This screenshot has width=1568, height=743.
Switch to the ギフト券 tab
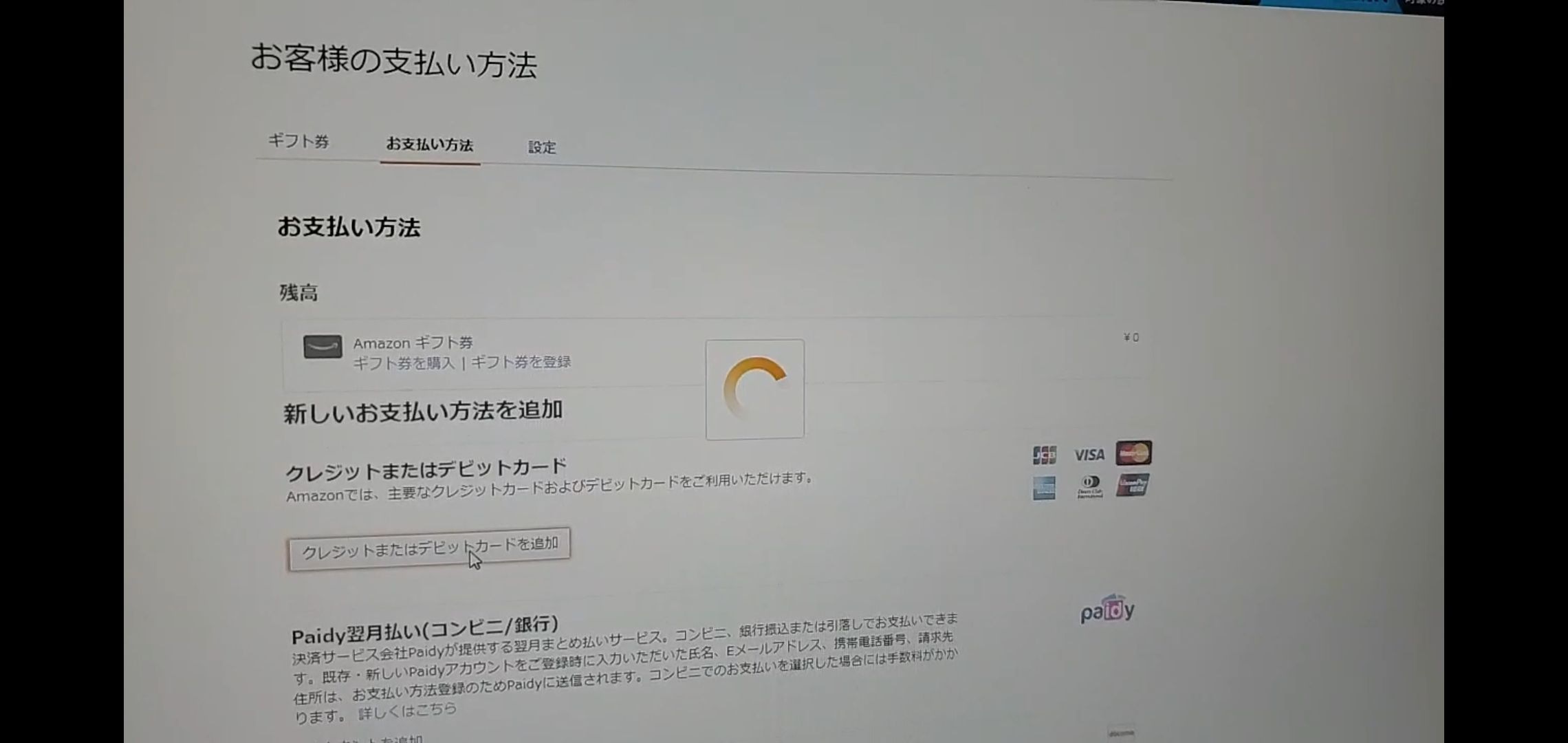[298, 141]
